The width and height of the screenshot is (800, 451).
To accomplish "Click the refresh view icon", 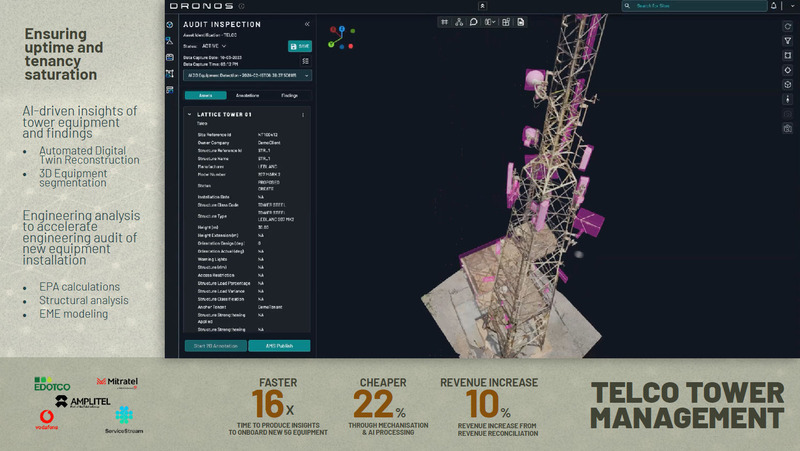I will 788,25.
